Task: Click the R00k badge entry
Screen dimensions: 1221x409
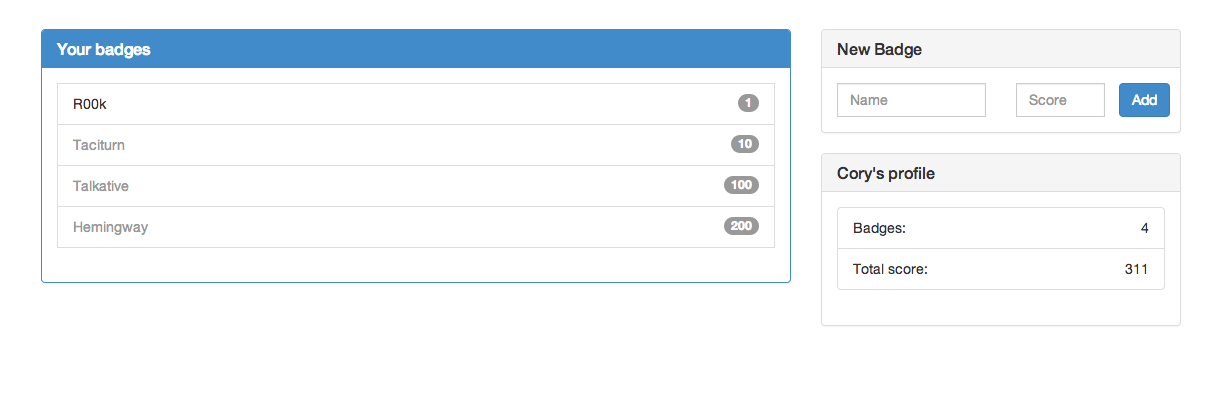Action: [90, 103]
